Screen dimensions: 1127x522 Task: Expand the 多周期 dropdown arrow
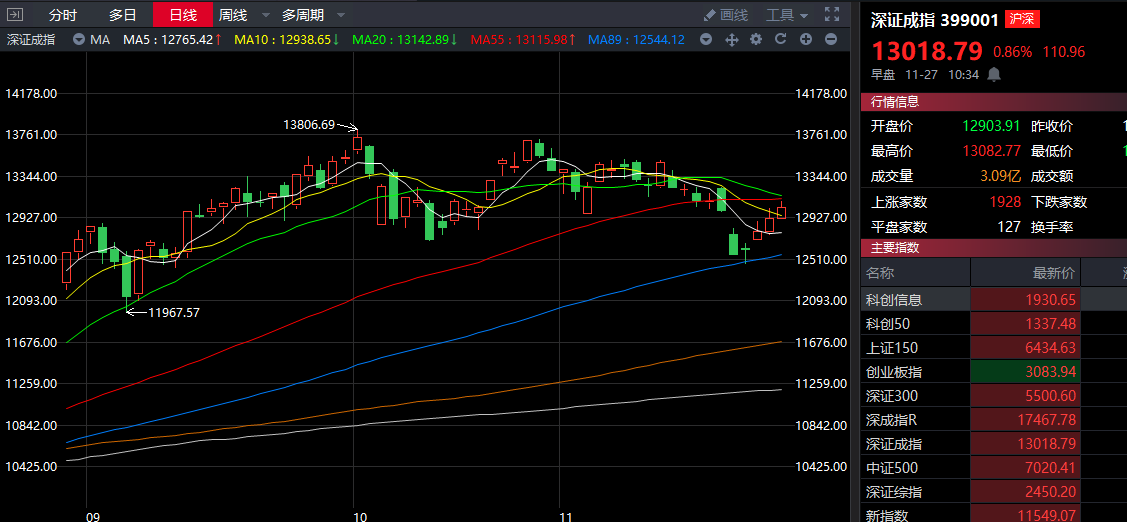[341, 16]
